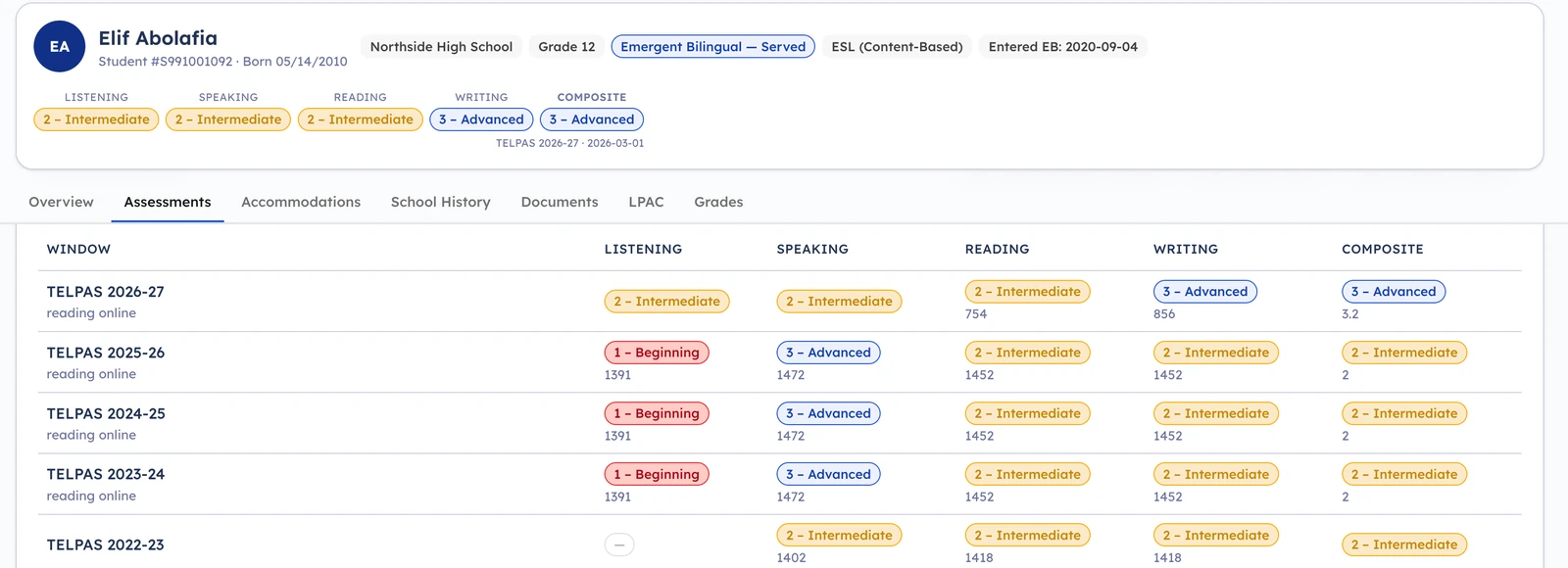Select the TELPAS 2023-24 row title
Screen dimensions: 1568x568
coord(105,474)
